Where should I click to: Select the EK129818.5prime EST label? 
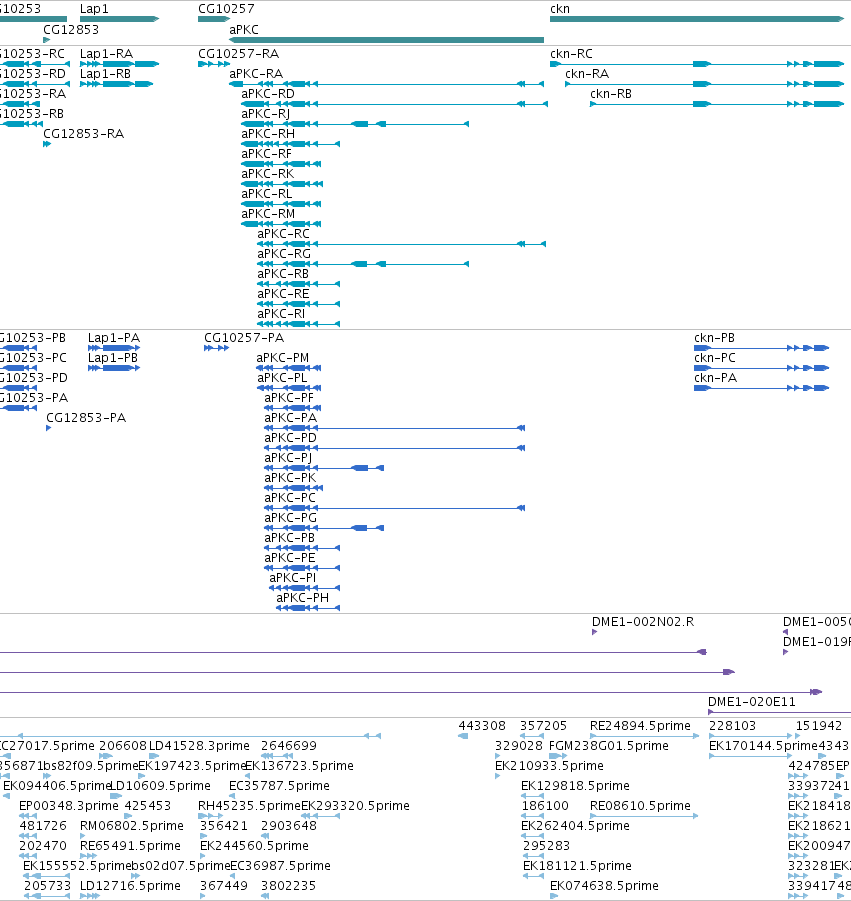point(575,786)
